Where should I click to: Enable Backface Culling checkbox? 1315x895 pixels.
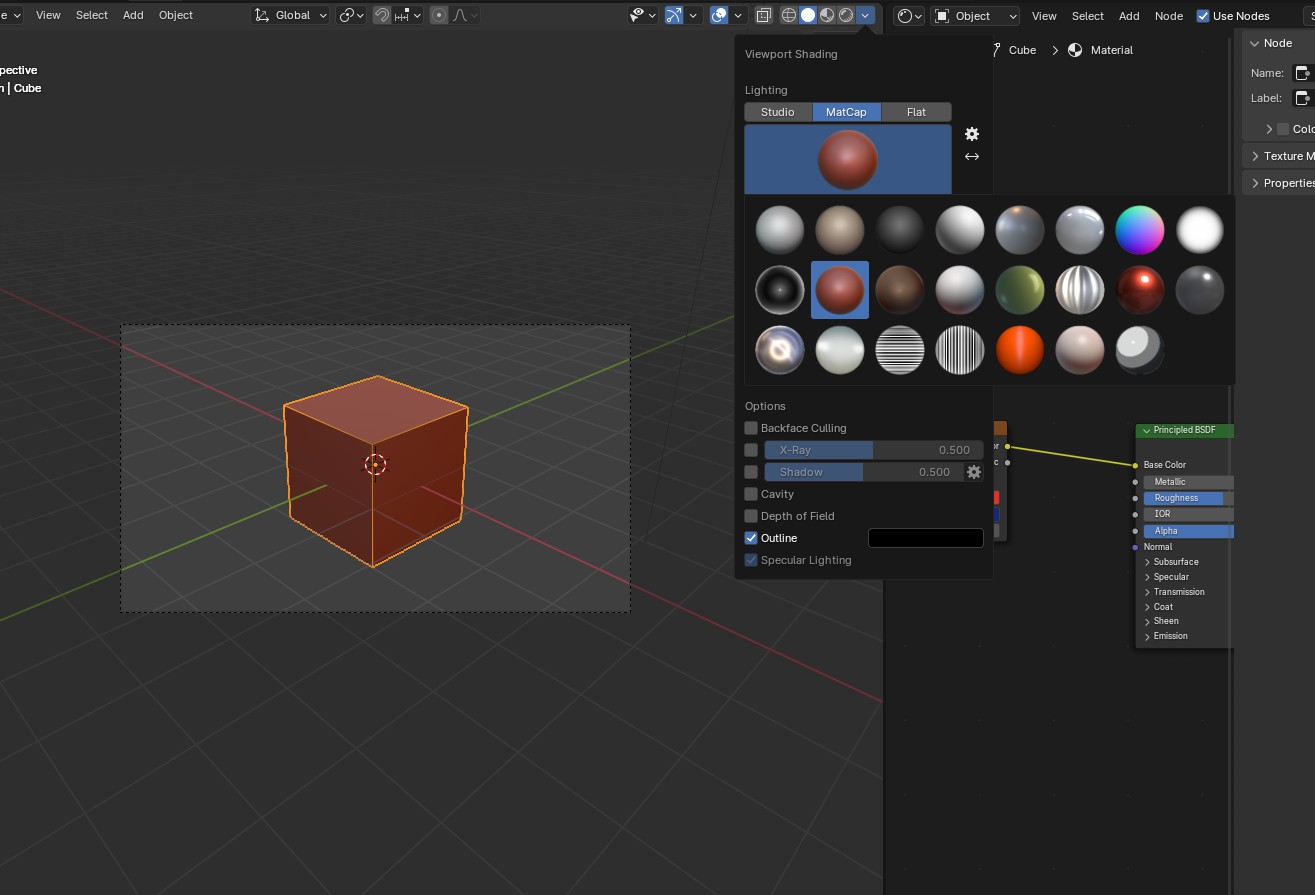751,428
